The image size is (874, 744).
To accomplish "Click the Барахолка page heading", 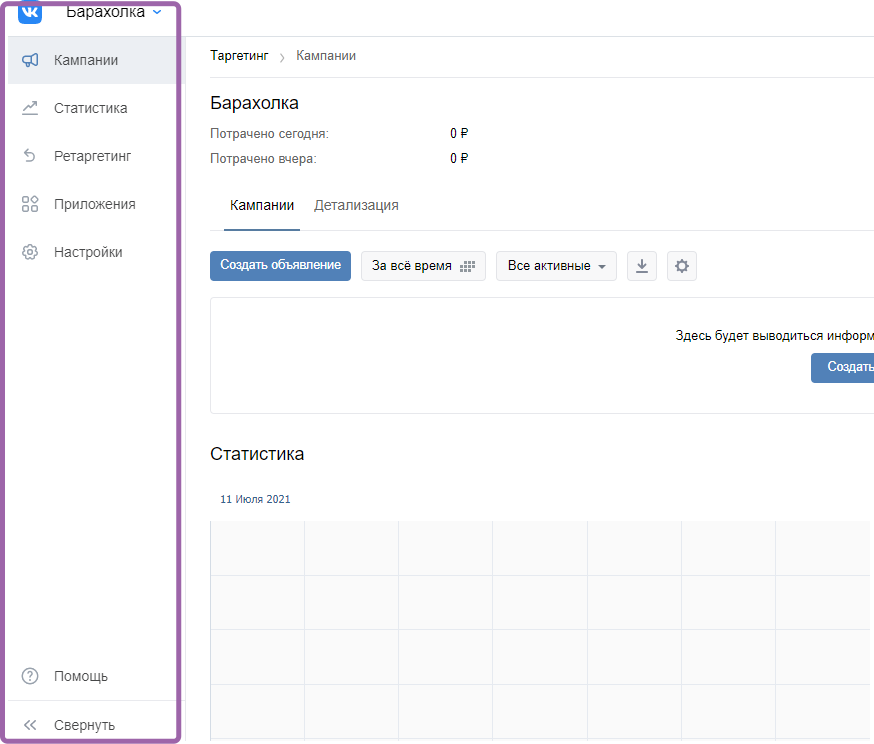I will (x=254, y=103).
